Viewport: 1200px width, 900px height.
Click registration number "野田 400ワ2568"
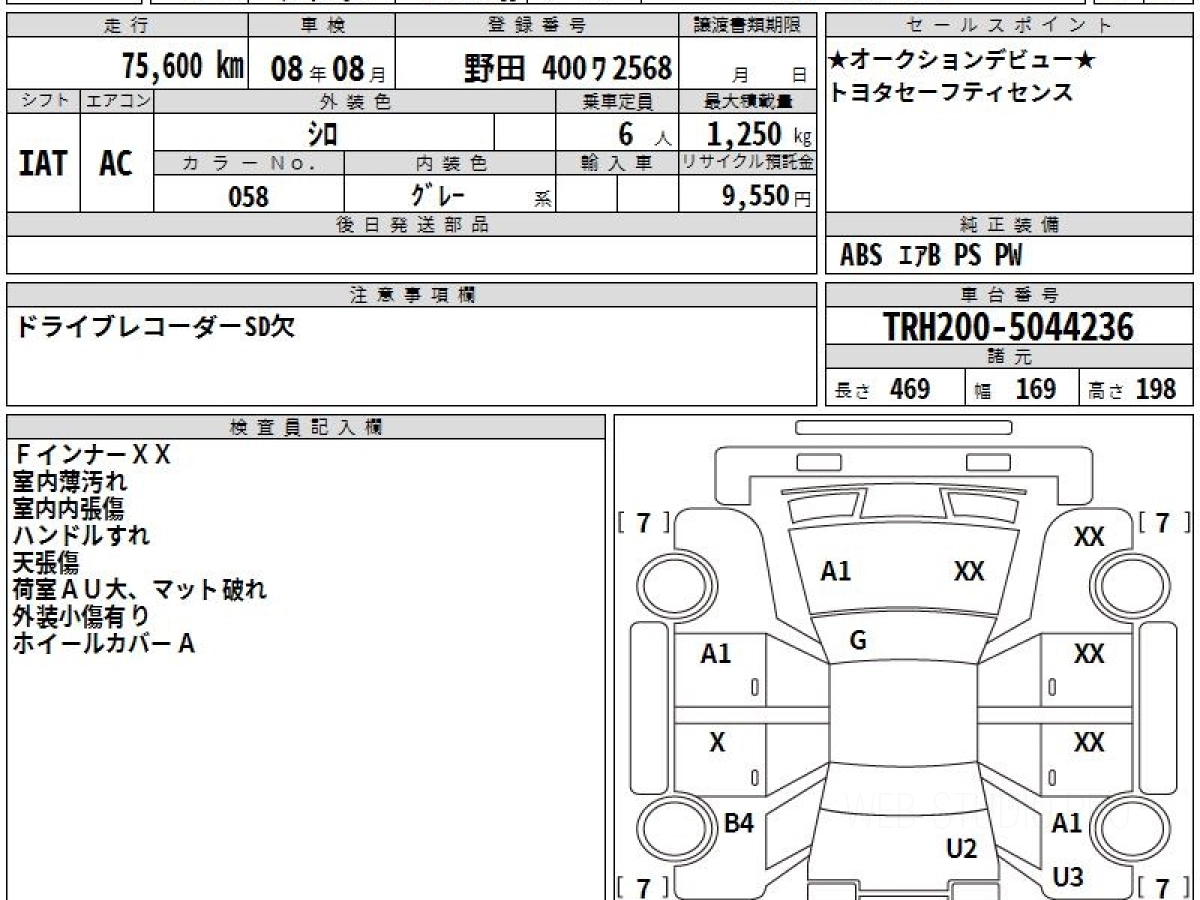tap(568, 68)
